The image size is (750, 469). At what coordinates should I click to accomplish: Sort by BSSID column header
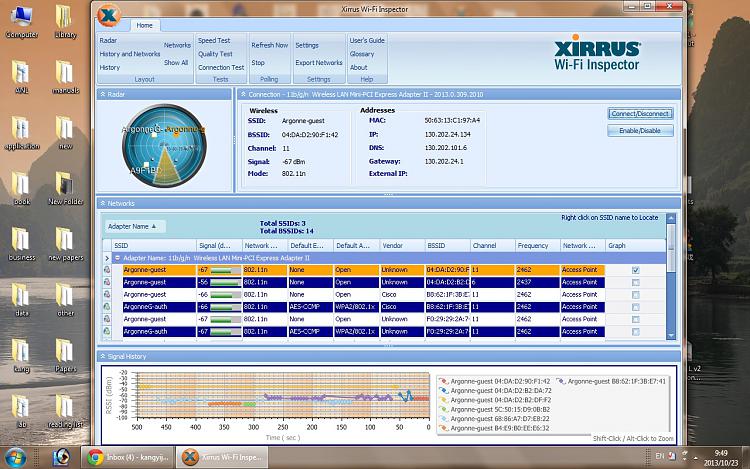(447, 245)
